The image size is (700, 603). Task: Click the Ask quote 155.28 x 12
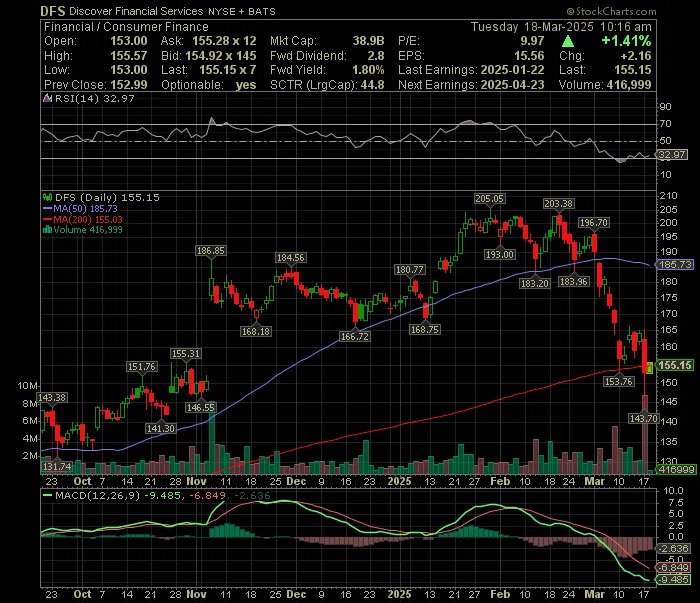pos(224,41)
